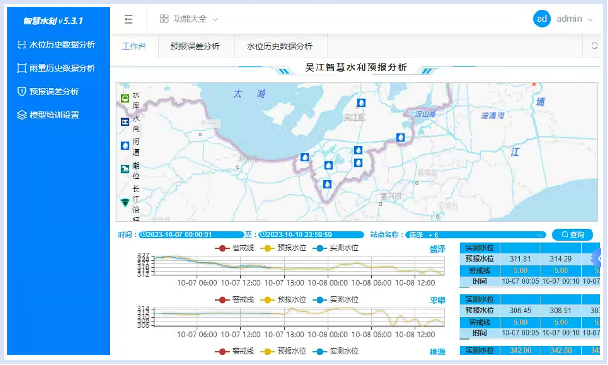Click the 警戒线 row header in 平望 table
608x365 pixels.
pyautogui.click(x=480, y=322)
